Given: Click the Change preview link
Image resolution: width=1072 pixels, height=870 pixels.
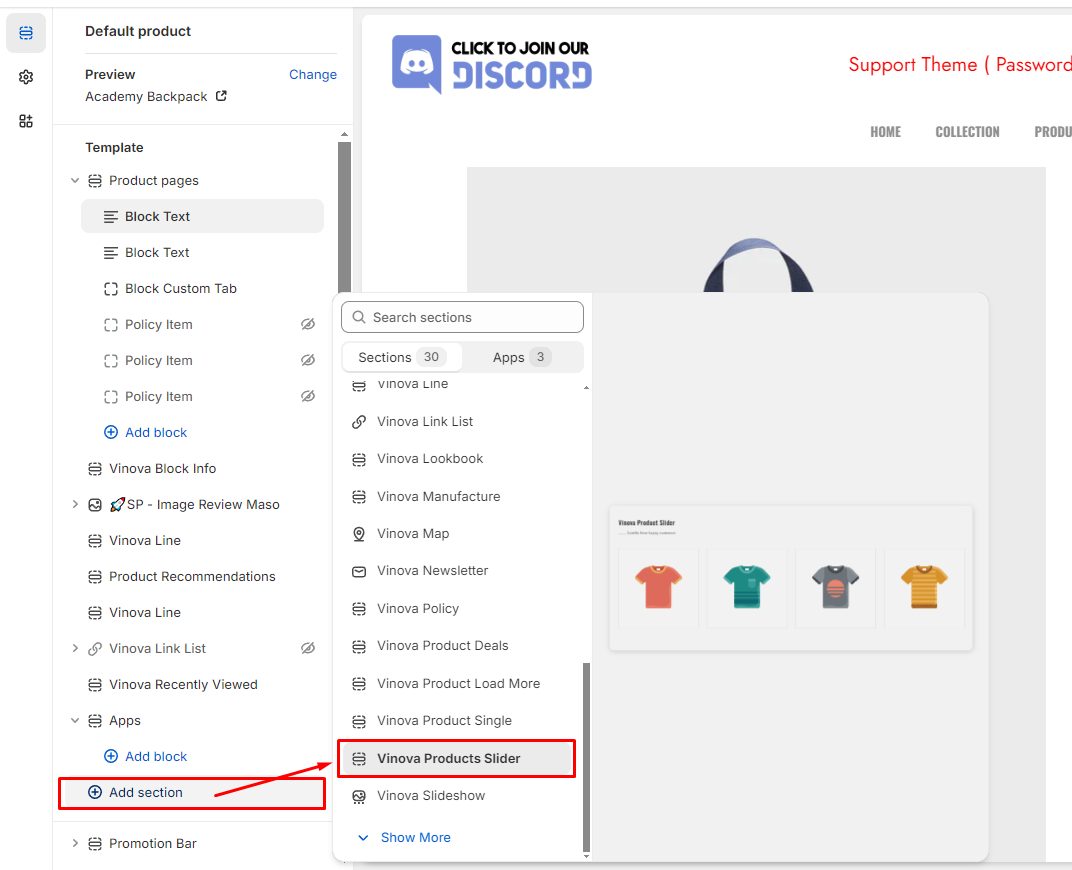Looking at the screenshot, I should [312, 74].
